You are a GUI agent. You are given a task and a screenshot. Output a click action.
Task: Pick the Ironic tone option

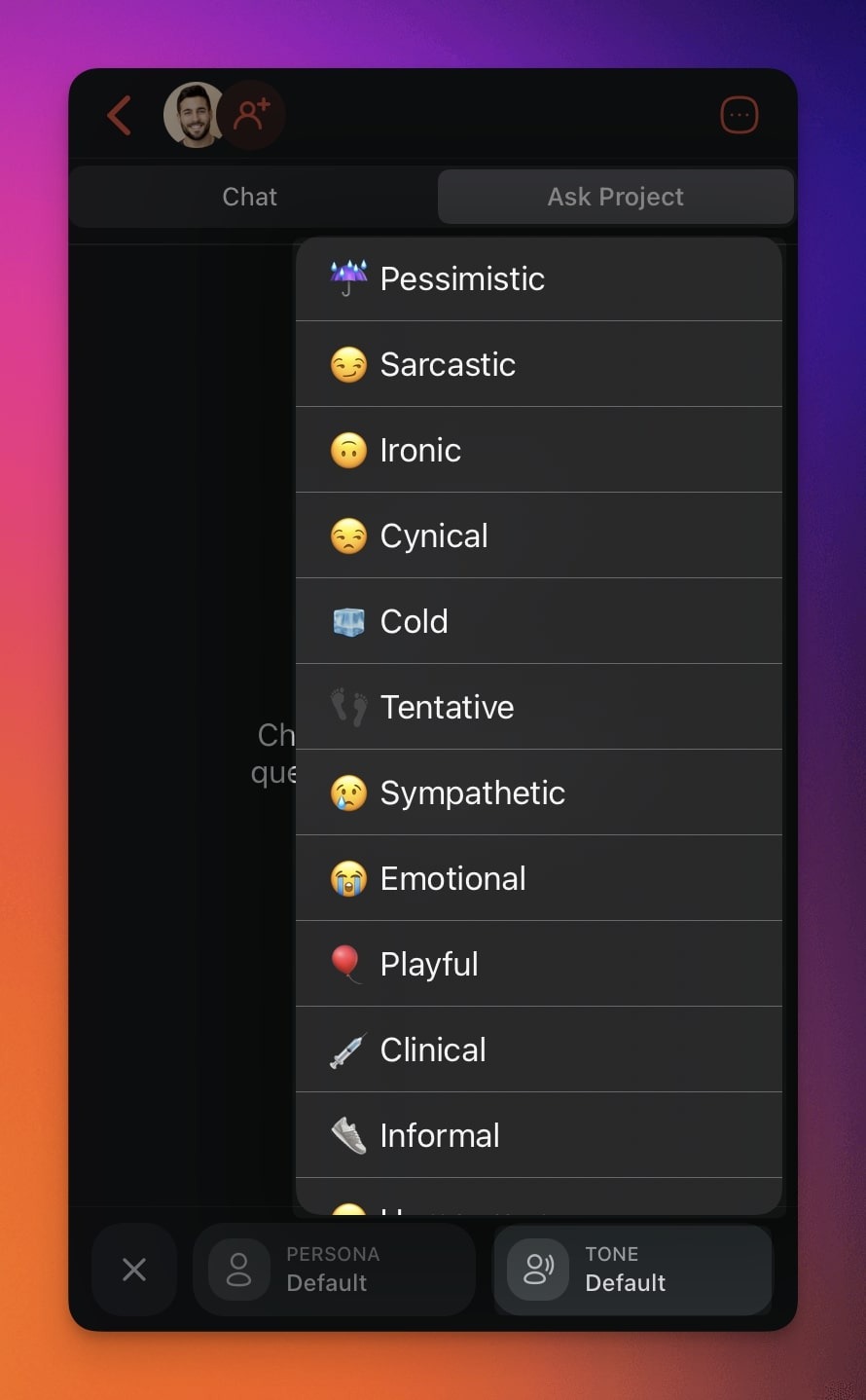pyautogui.click(x=538, y=450)
